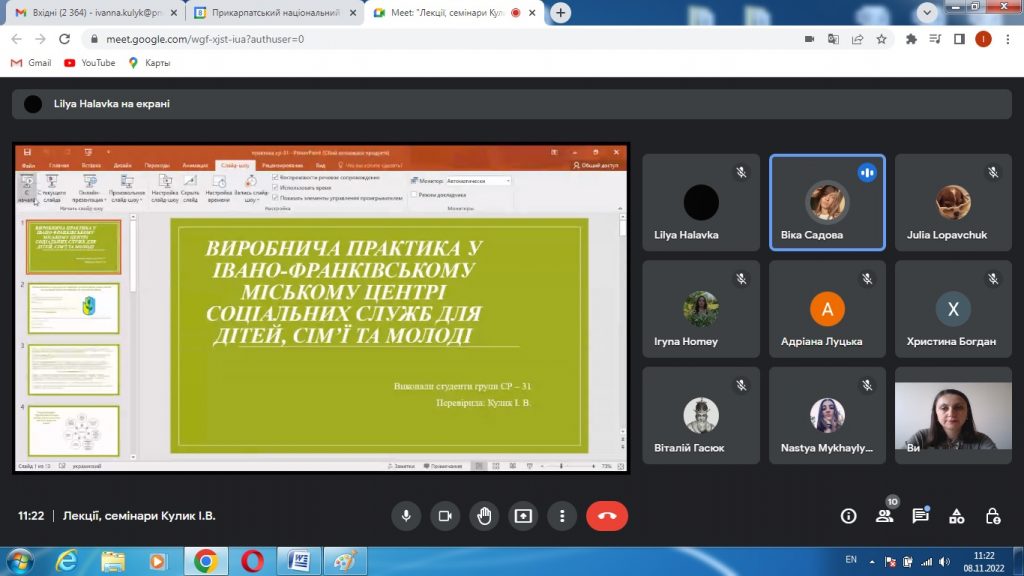Open the Activities panel
The image size is (1024, 576).
tap(957, 516)
